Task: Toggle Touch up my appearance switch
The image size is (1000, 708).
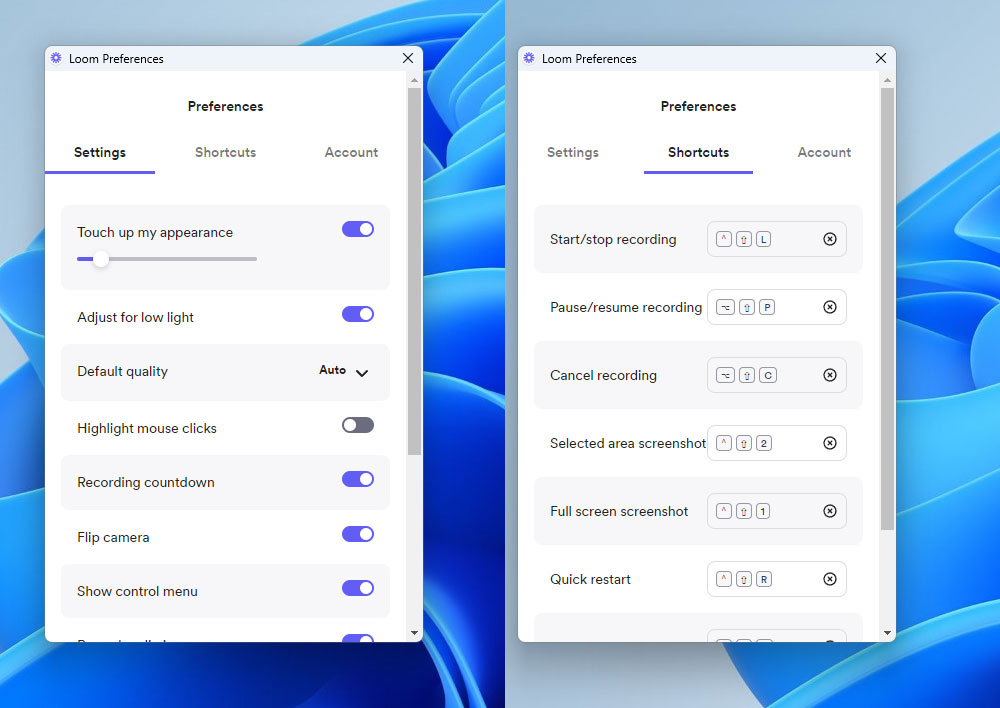Action: [x=358, y=229]
